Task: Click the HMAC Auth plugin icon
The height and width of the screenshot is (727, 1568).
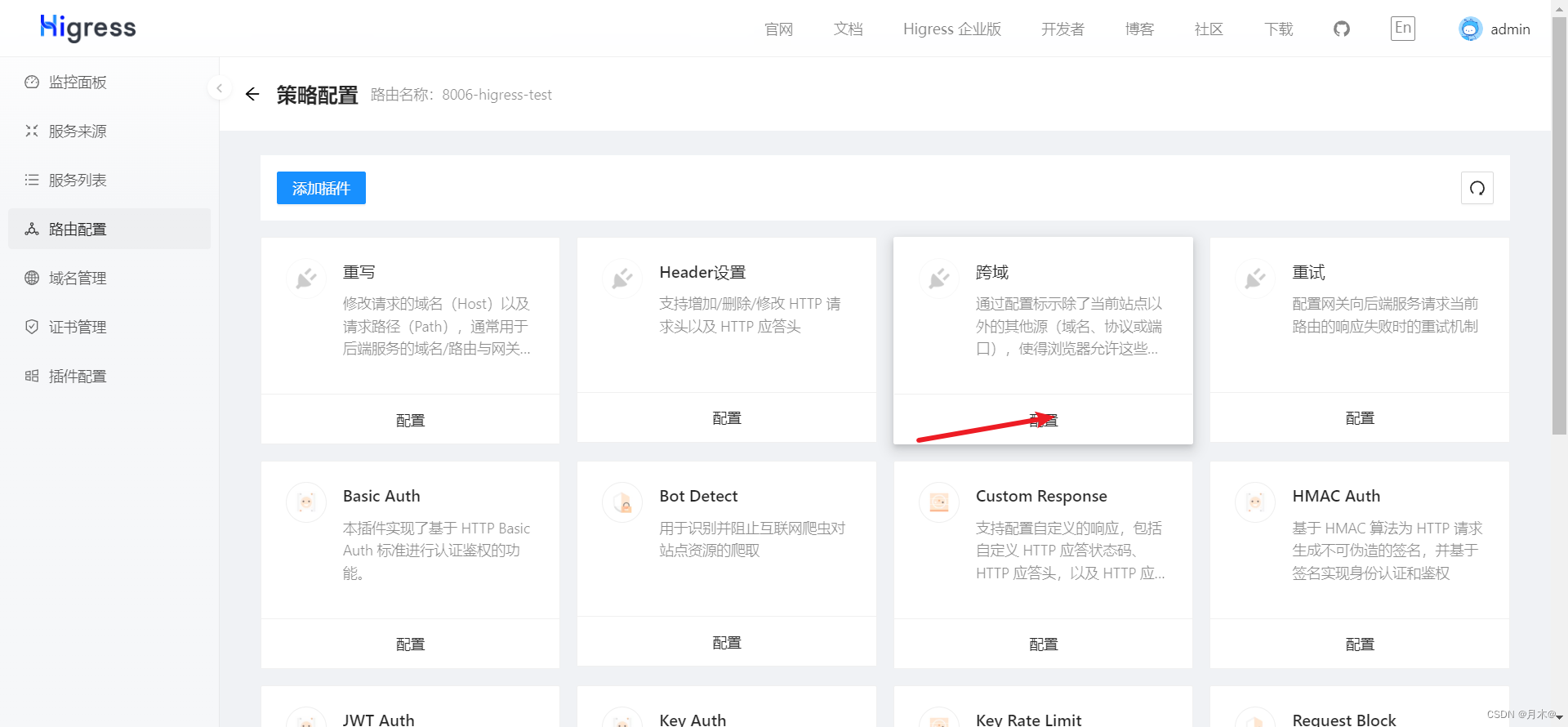Action: point(1255,502)
